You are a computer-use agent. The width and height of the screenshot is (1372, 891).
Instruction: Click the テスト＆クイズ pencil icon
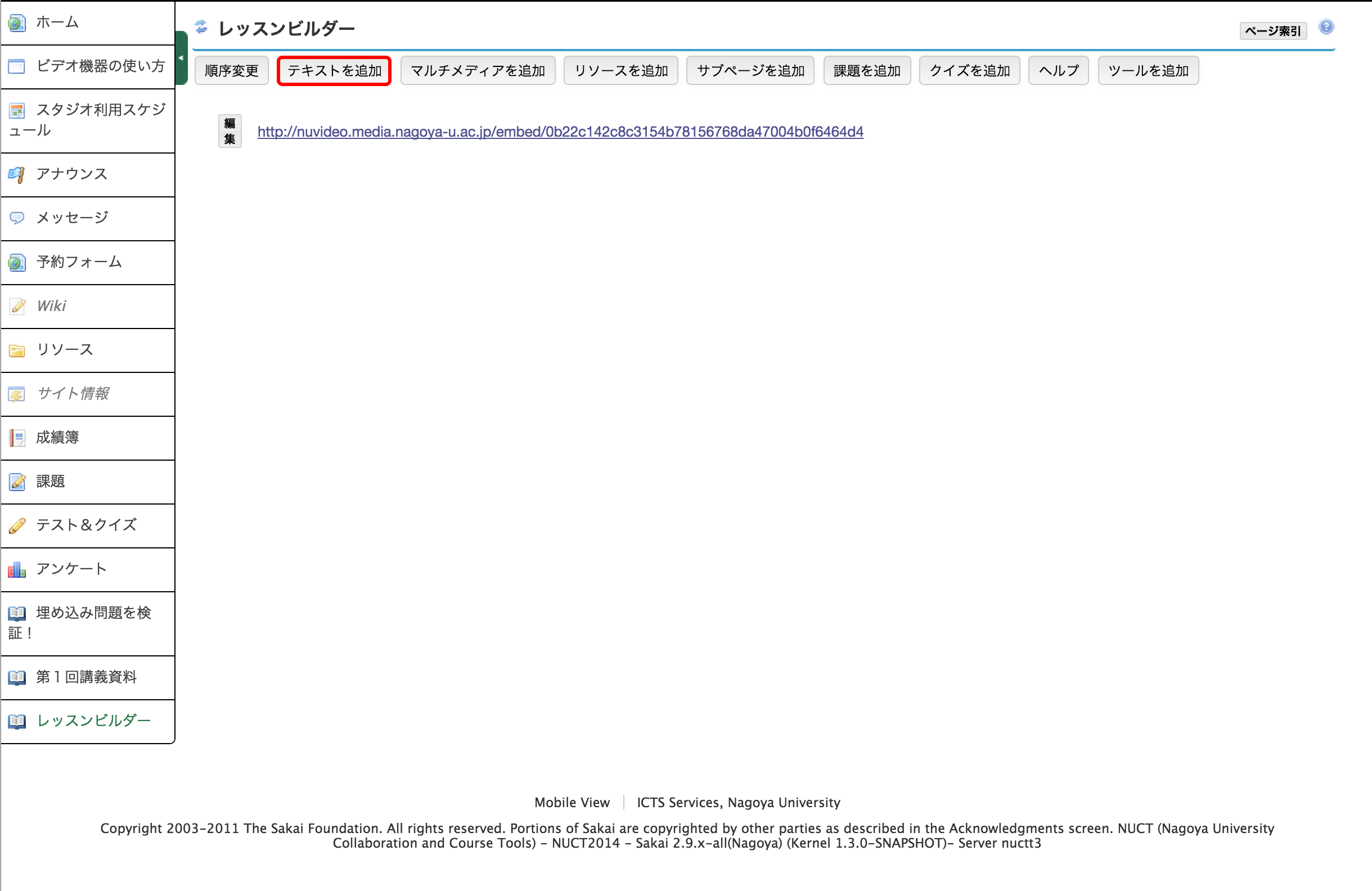(17, 525)
